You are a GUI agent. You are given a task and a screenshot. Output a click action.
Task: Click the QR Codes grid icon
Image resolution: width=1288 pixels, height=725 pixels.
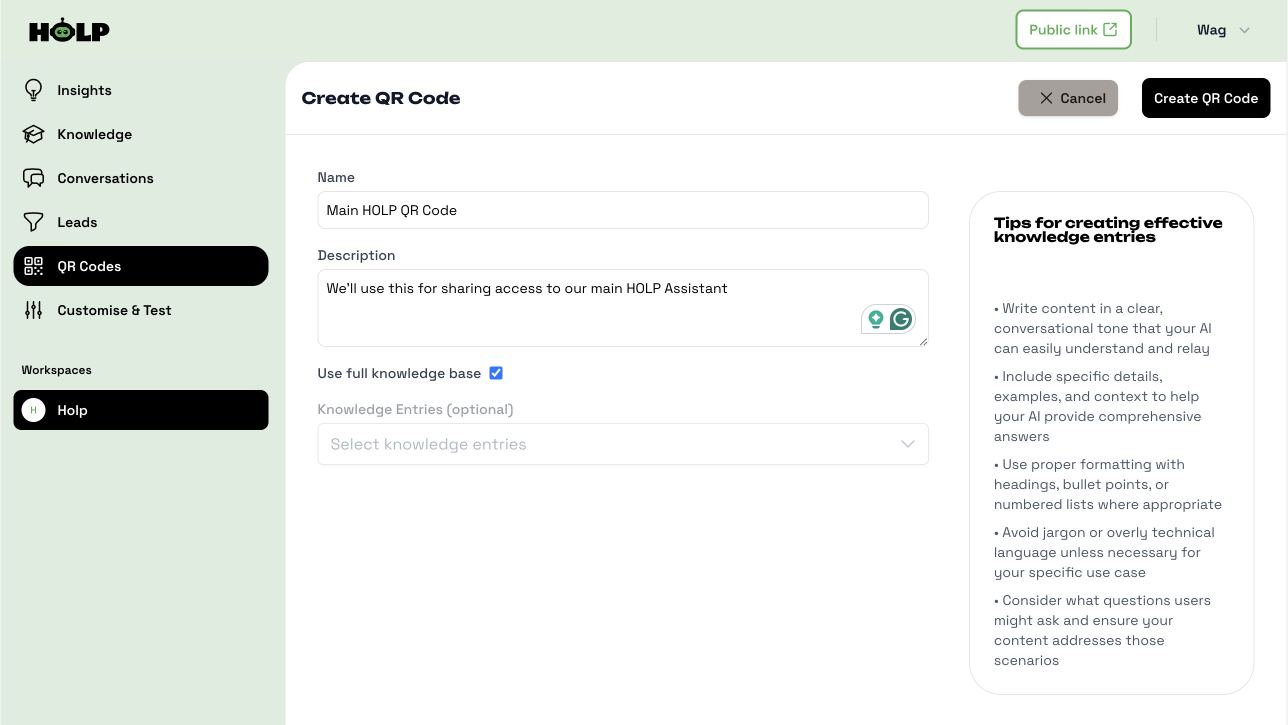pyautogui.click(x=34, y=266)
